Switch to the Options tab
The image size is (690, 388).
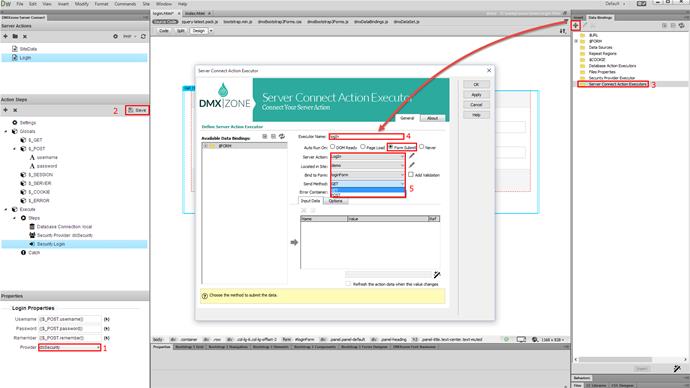pyautogui.click(x=336, y=201)
